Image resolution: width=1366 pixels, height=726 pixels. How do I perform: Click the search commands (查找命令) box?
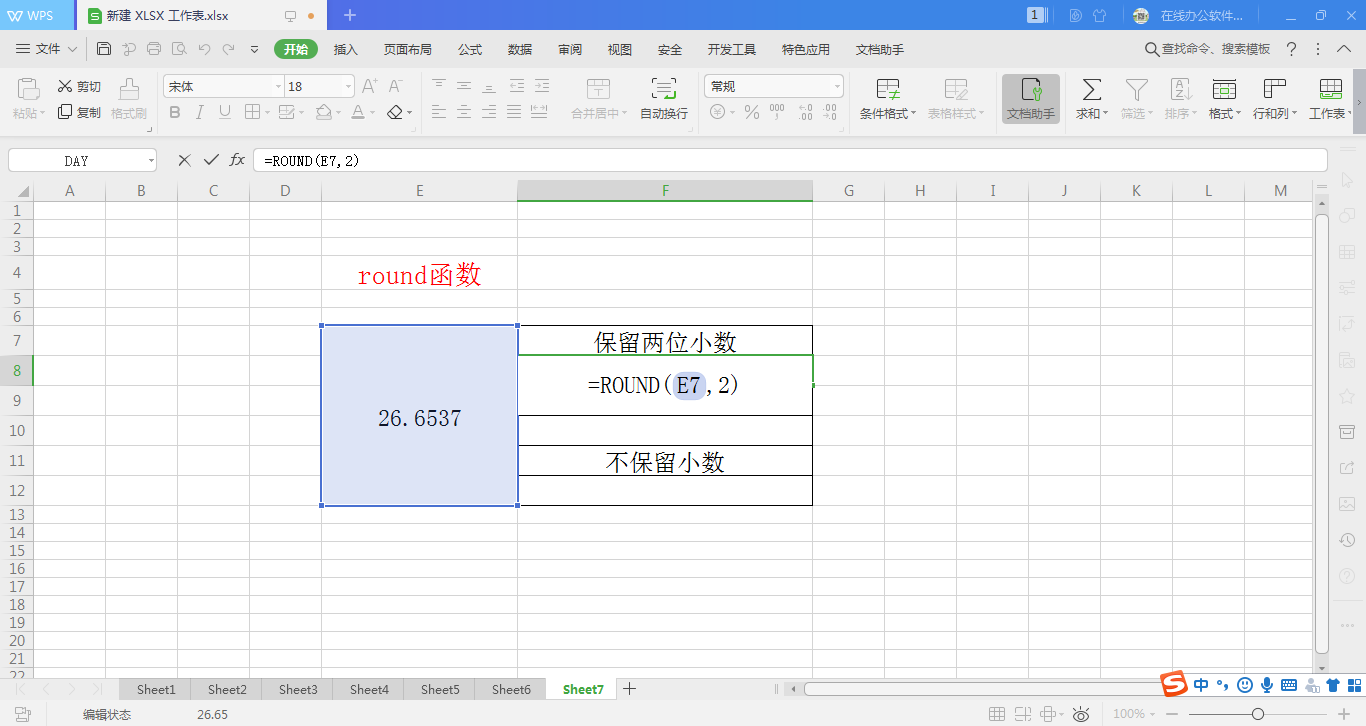click(1207, 49)
